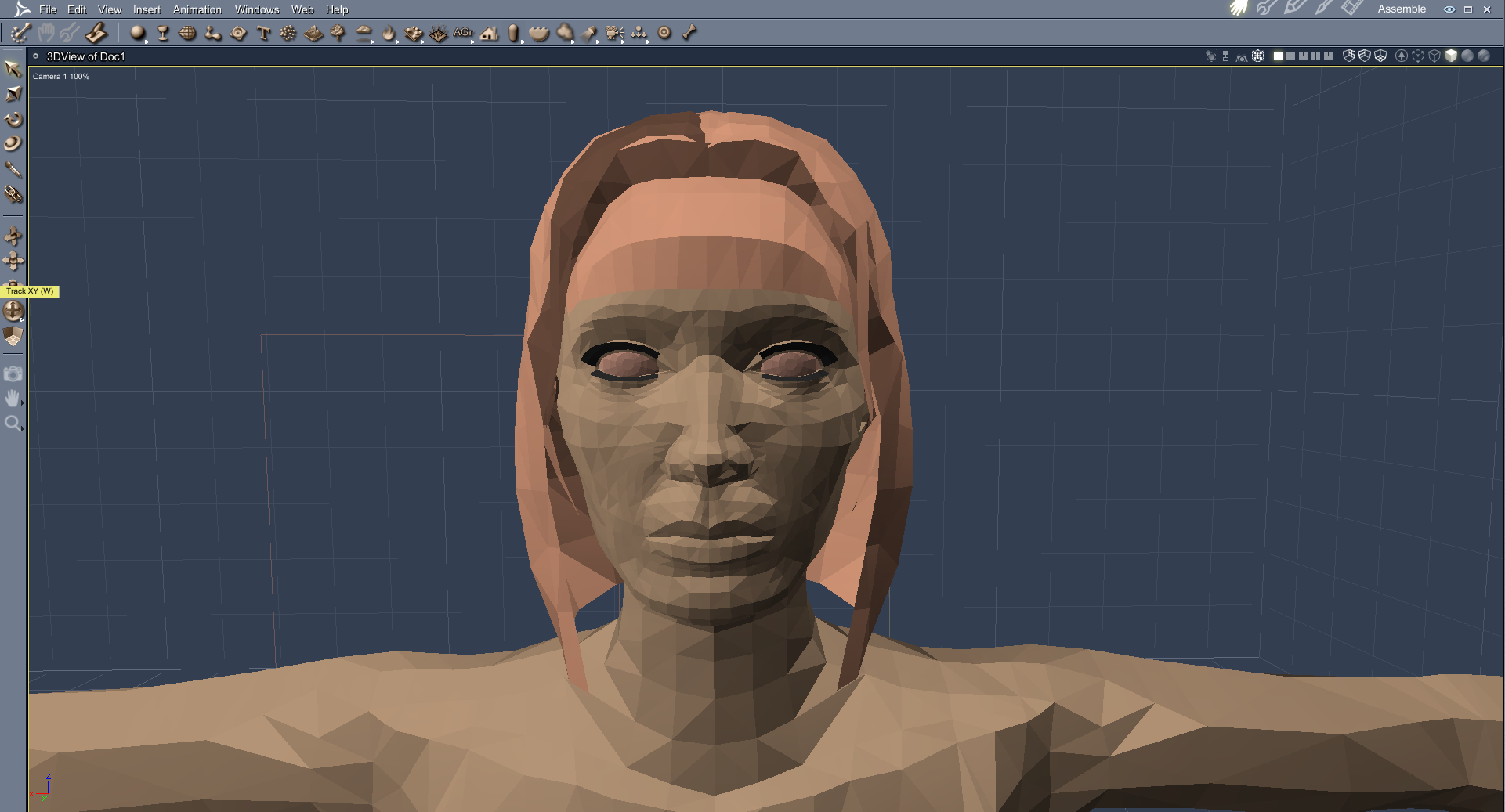Insert a vertex object with the wire-globe icon
Image resolution: width=1505 pixels, height=812 pixels.
pos(188,33)
